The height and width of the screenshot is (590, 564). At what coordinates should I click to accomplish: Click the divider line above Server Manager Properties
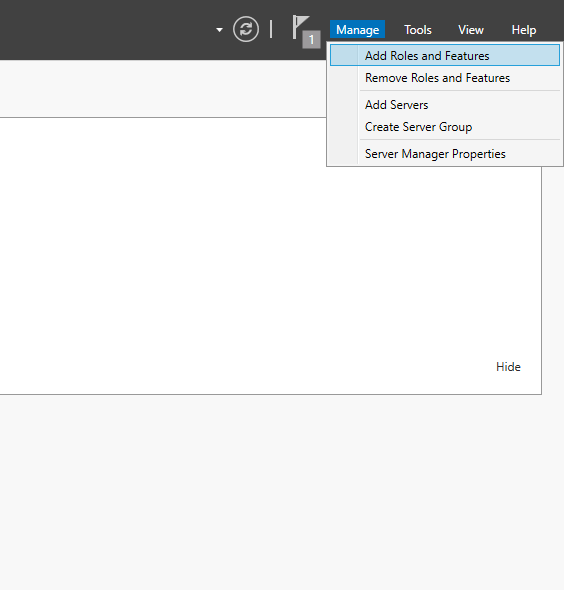pos(460,140)
